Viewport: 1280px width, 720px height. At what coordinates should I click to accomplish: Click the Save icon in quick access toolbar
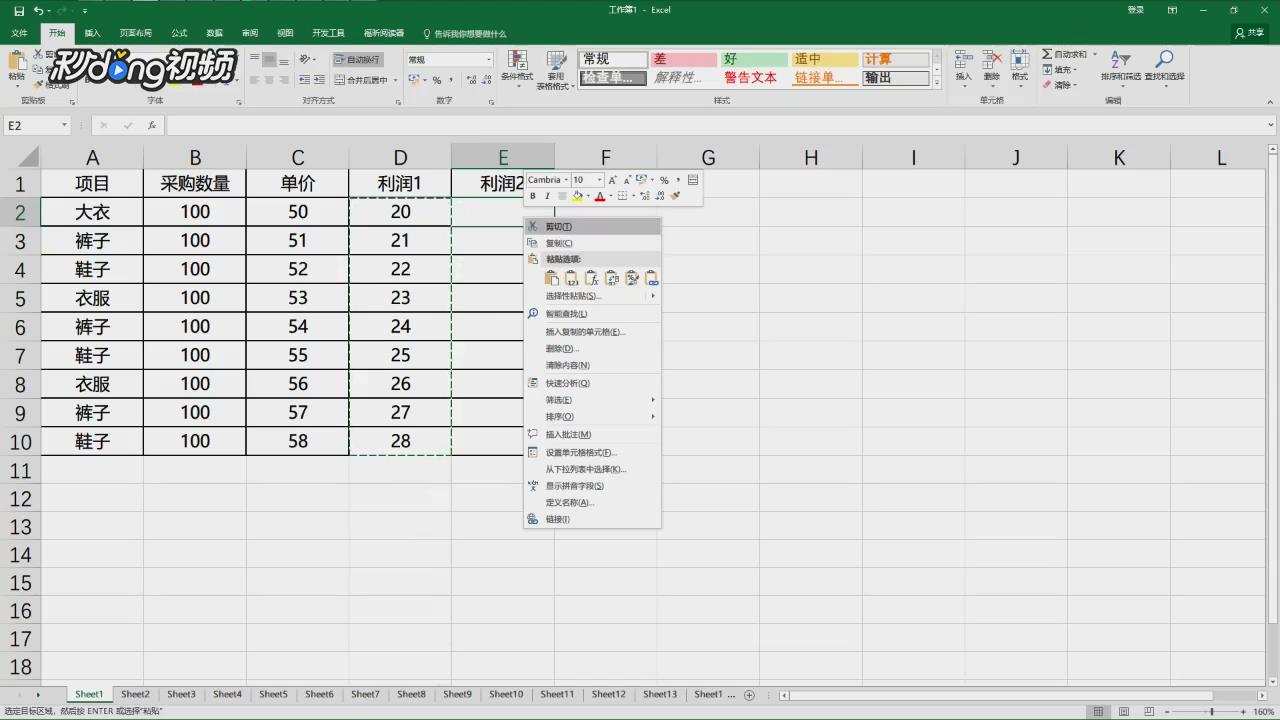click(x=19, y=10)
